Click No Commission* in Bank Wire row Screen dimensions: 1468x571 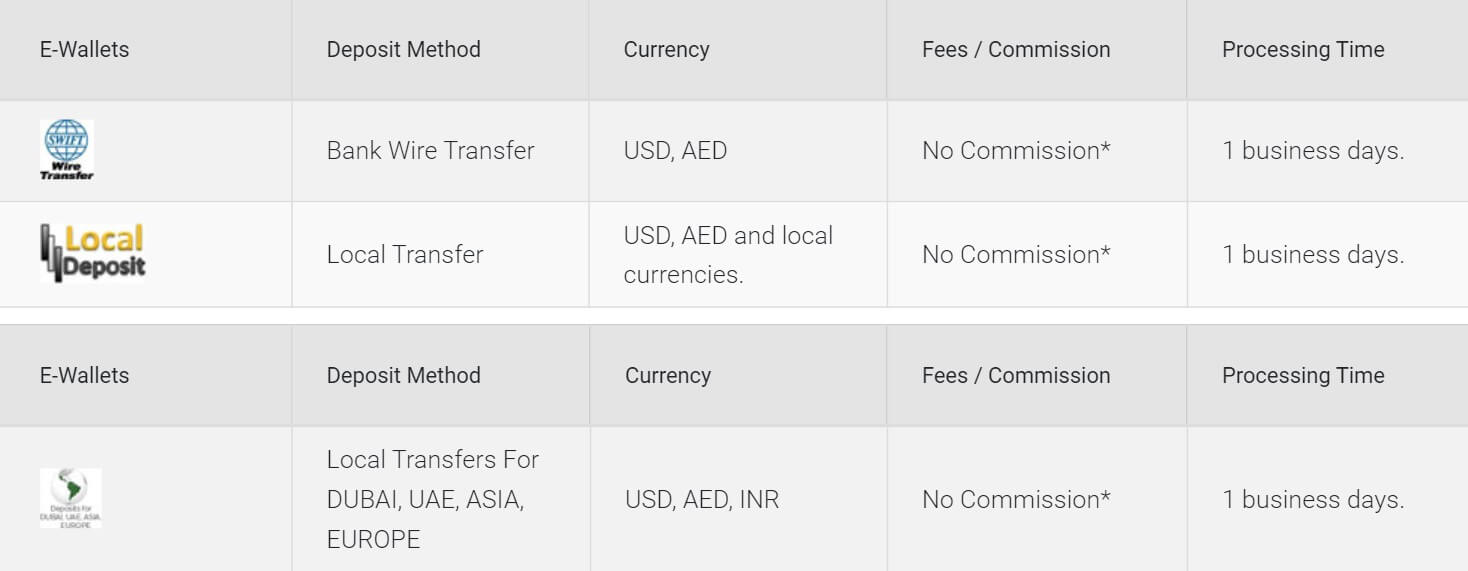pos(1016,150)
